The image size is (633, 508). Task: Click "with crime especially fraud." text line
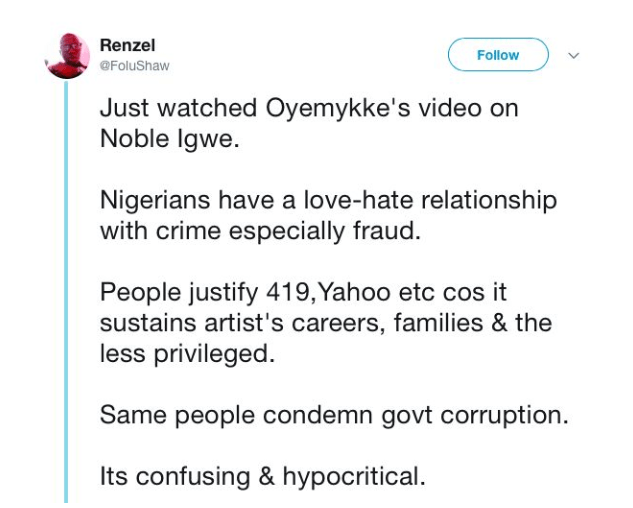(x=260, y=231)
